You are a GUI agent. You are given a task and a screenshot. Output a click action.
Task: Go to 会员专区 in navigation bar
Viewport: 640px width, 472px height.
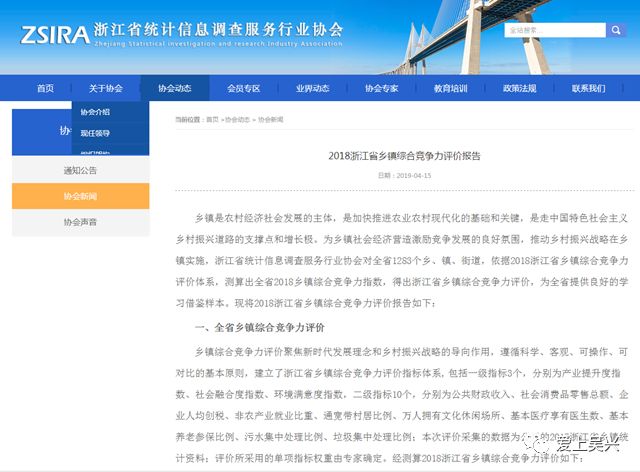tap(244, 88)
